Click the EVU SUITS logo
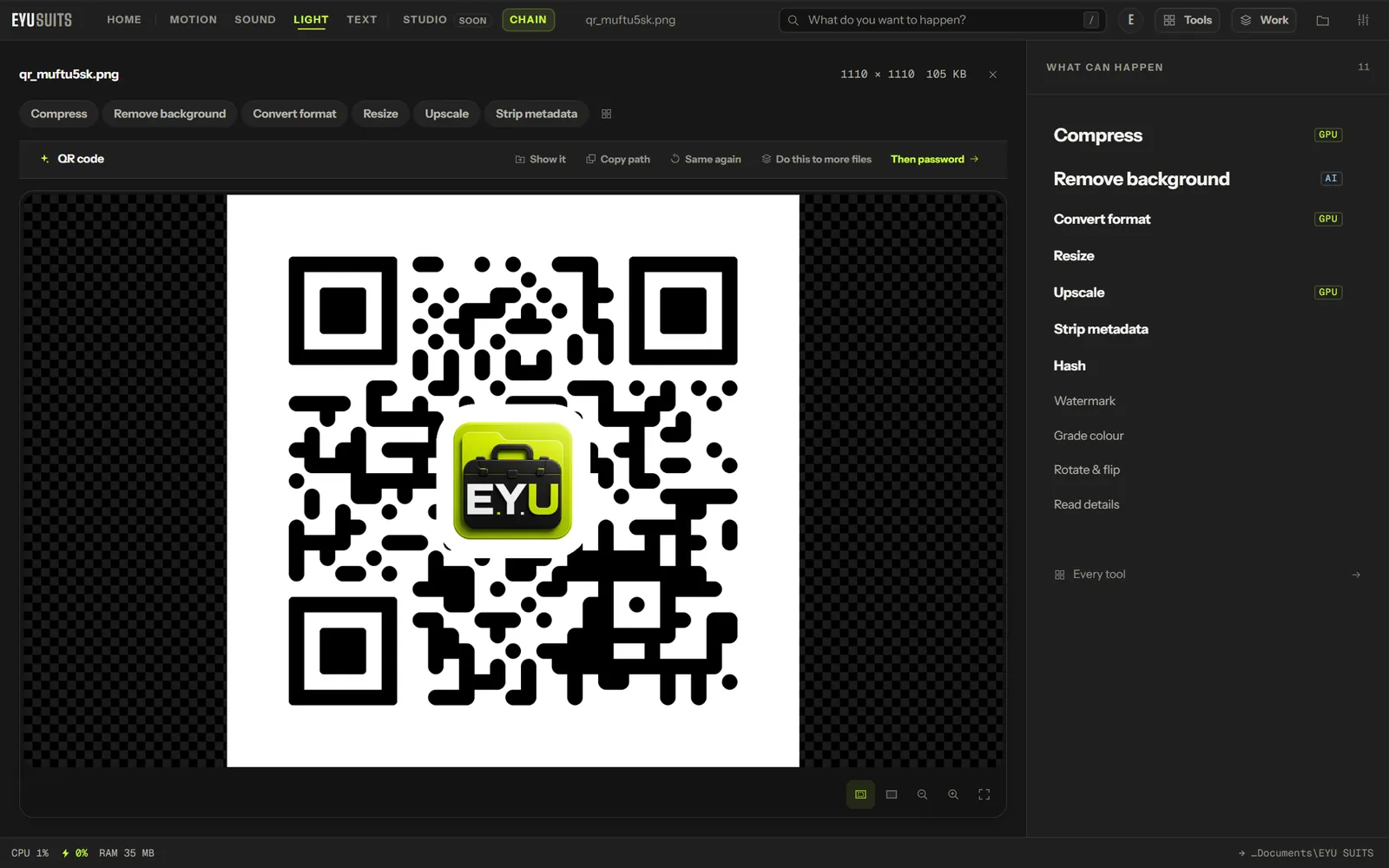The image size is (1389, 868). [x=42, y=20]
